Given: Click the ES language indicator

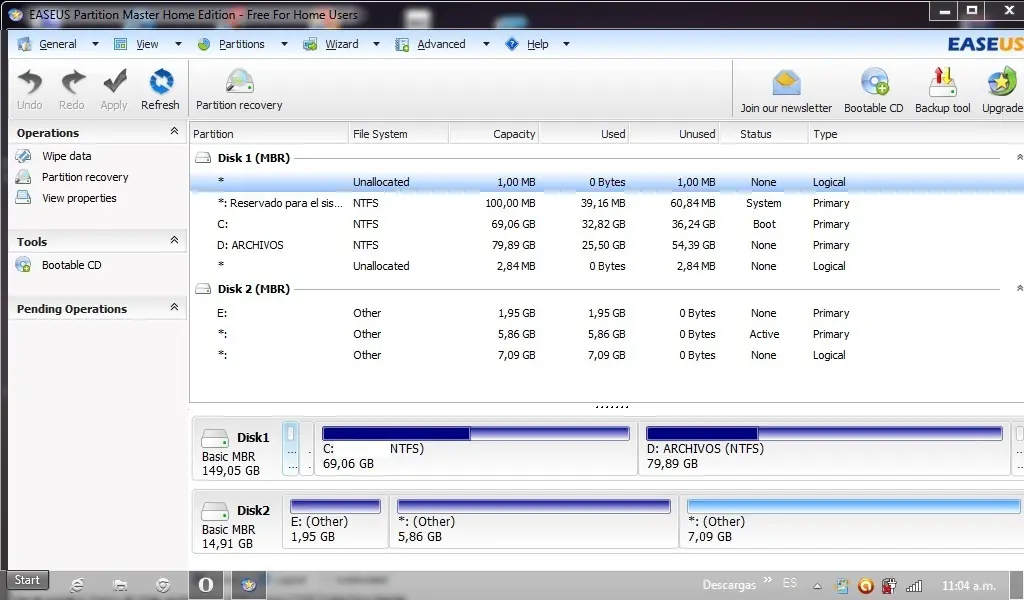Looking at the screenshot, I should coord(790,582).
